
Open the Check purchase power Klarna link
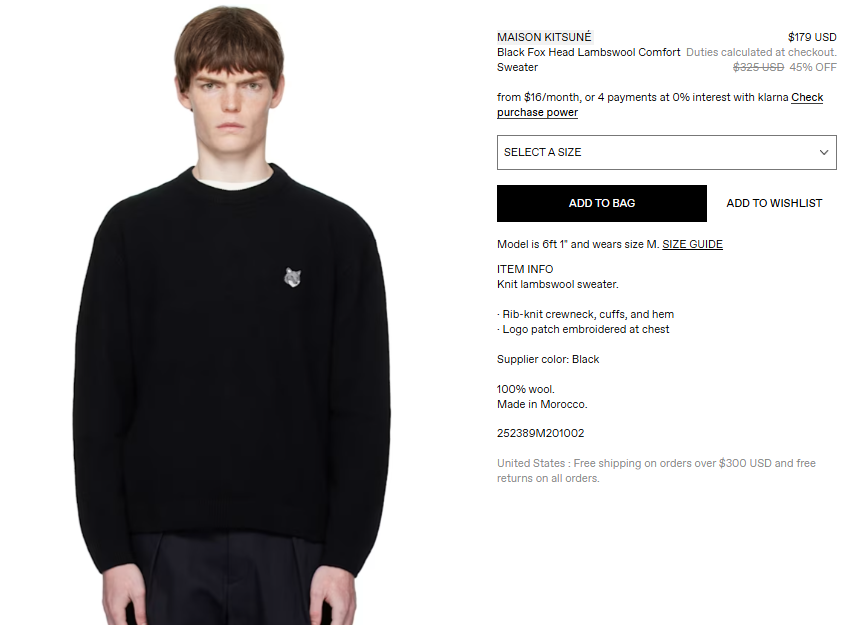[660, 105]
